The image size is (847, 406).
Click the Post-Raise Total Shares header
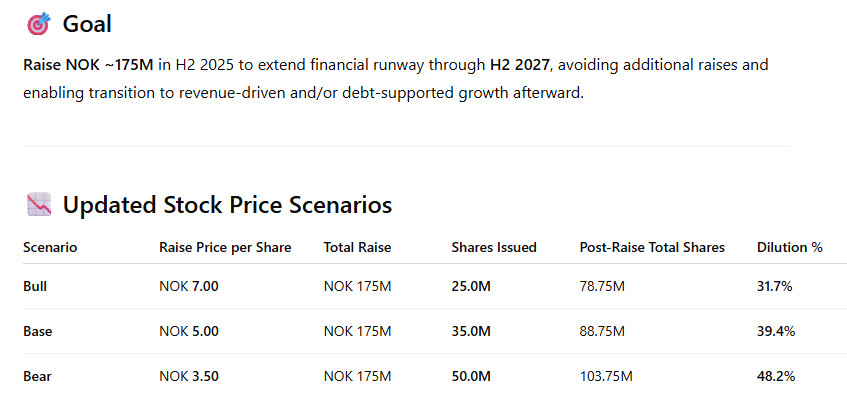[x=652, y=247]
